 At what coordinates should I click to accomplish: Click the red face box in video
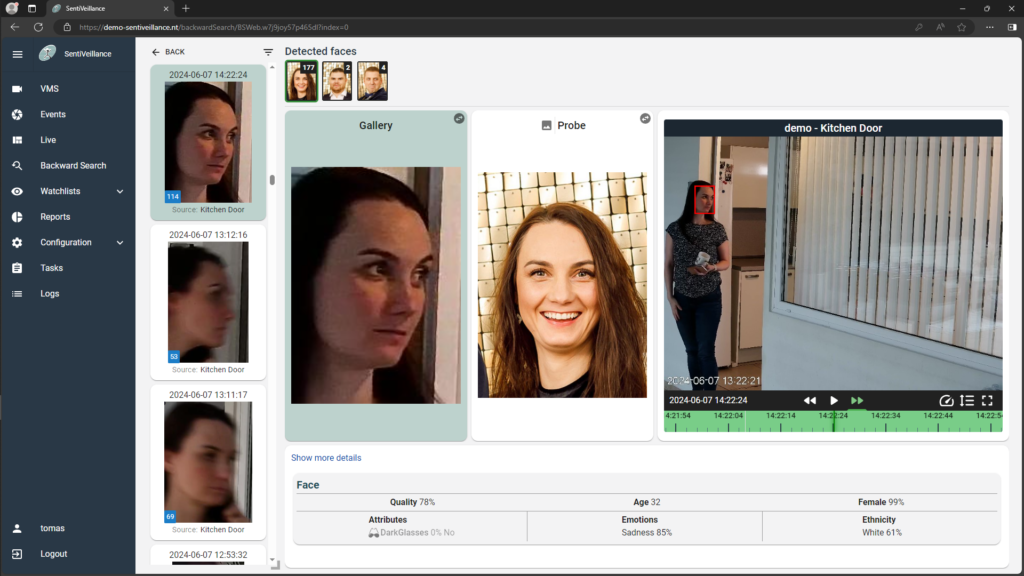[x=704, y=199]
